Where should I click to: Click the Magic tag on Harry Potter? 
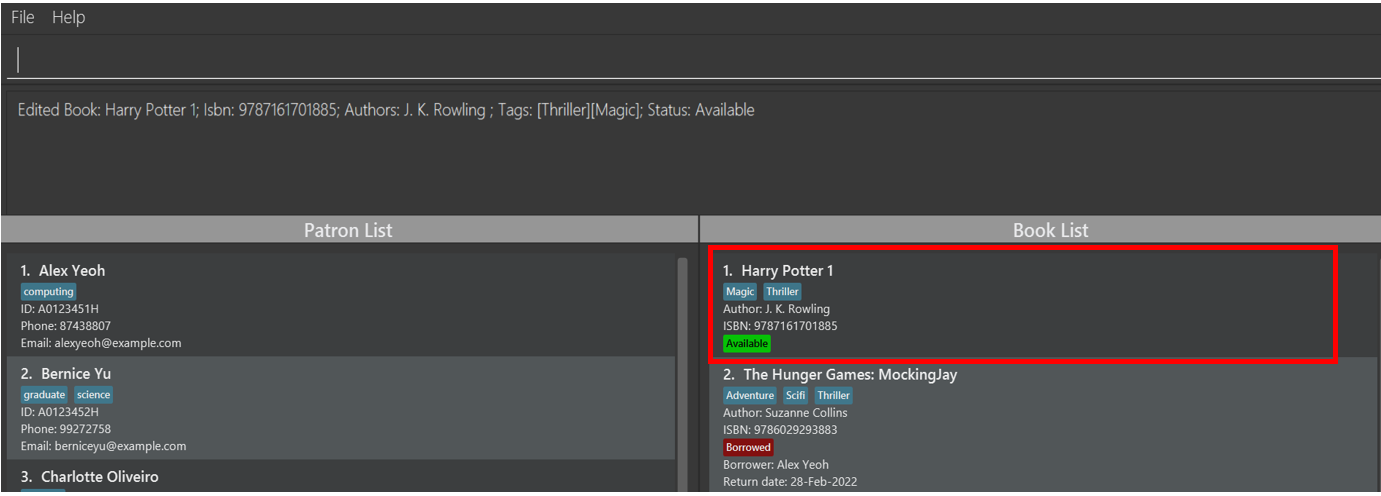pyautogui.click(x=740, y=292)
